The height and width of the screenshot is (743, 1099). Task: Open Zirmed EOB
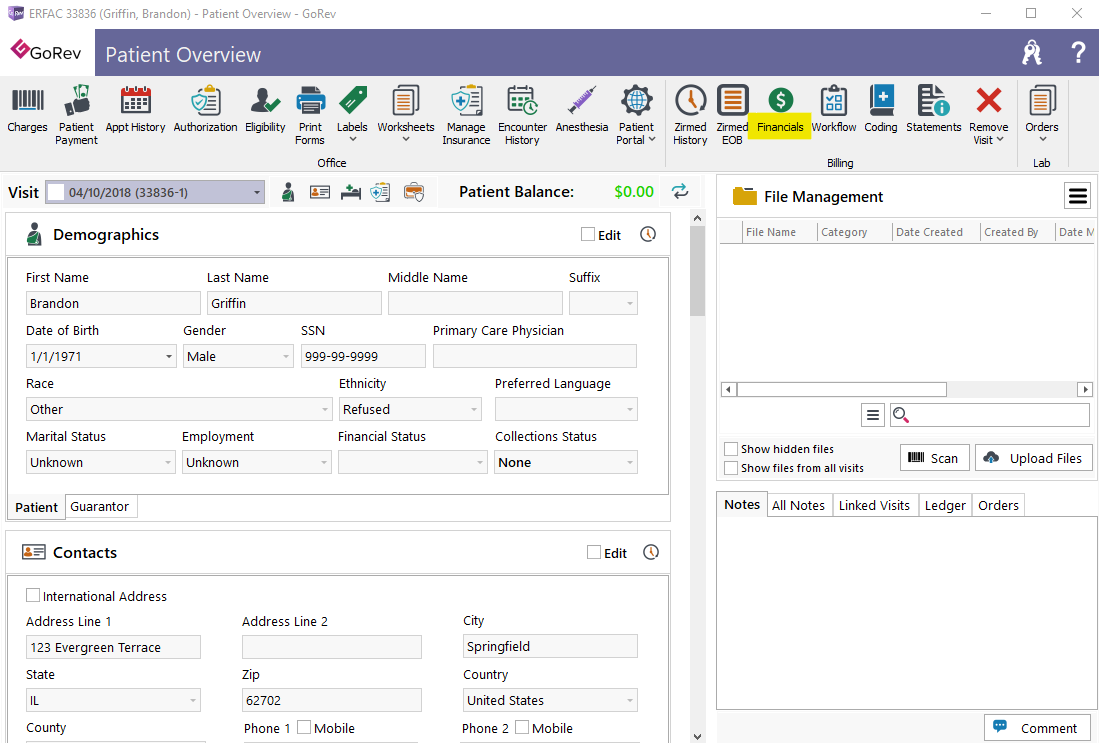[x=732, y=115]
